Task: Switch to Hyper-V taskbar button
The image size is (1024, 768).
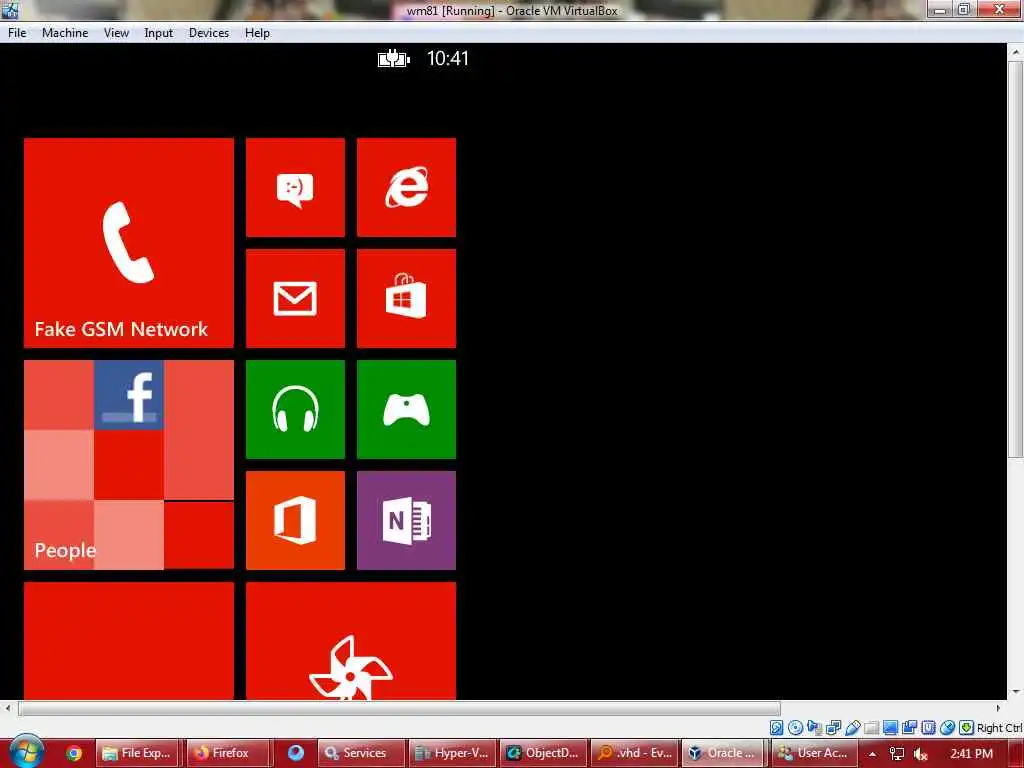Action: click(452, 753)
